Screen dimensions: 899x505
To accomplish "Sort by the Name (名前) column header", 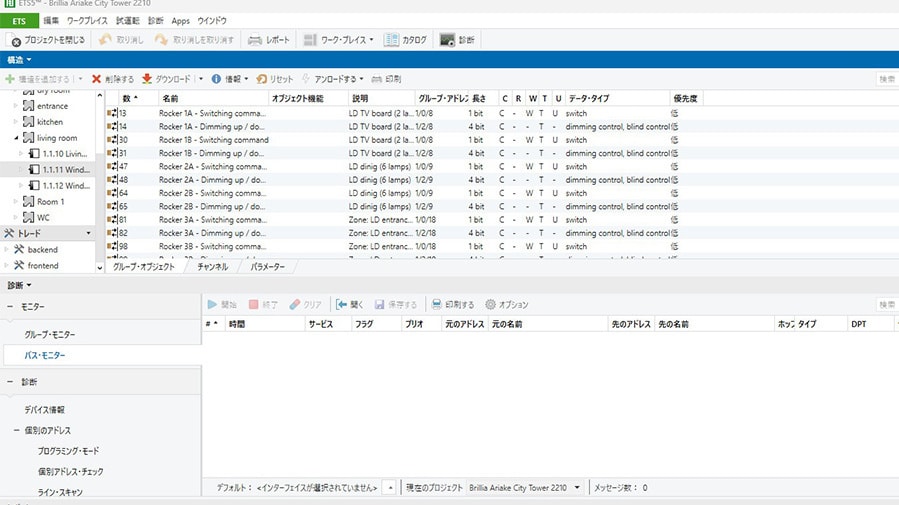I will (170, 98).
